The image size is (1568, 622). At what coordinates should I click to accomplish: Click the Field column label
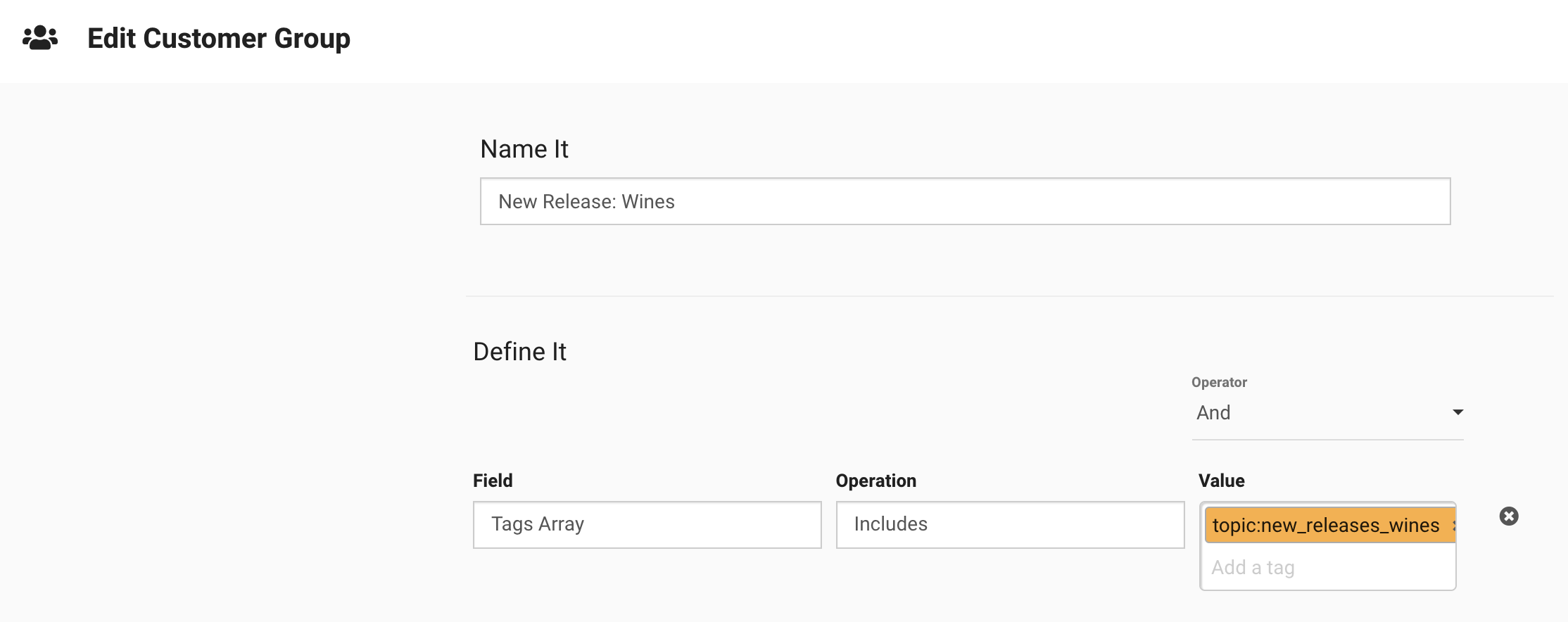tap(493, 481)
